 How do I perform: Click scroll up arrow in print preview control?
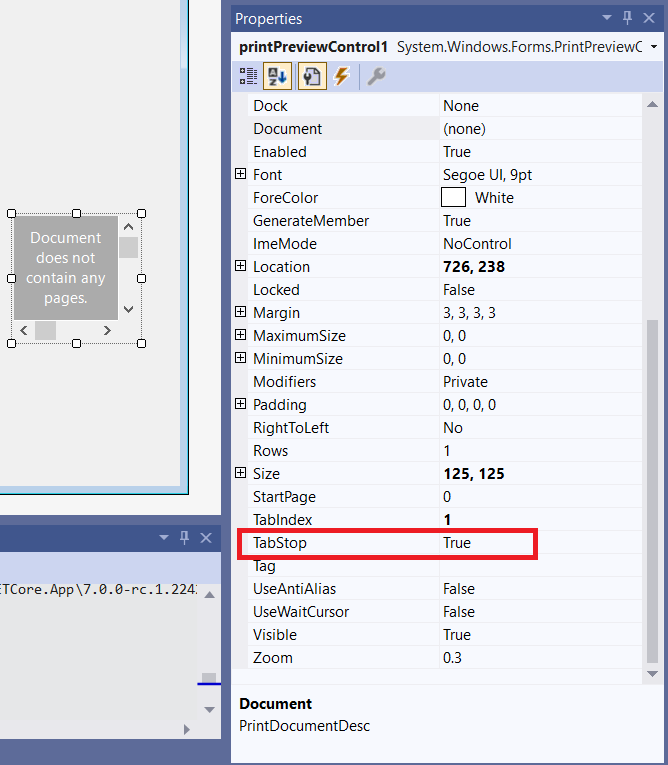tap(128, 227)
